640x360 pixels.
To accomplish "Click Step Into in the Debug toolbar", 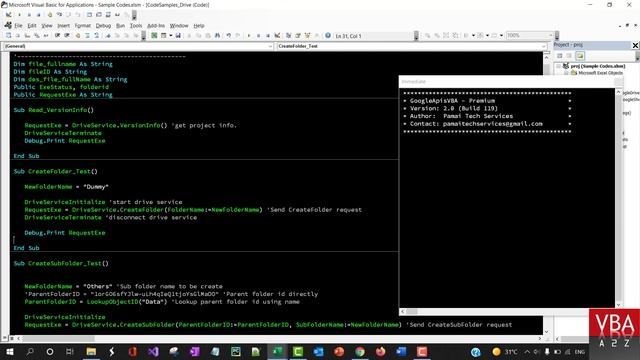I will [59, 15].
